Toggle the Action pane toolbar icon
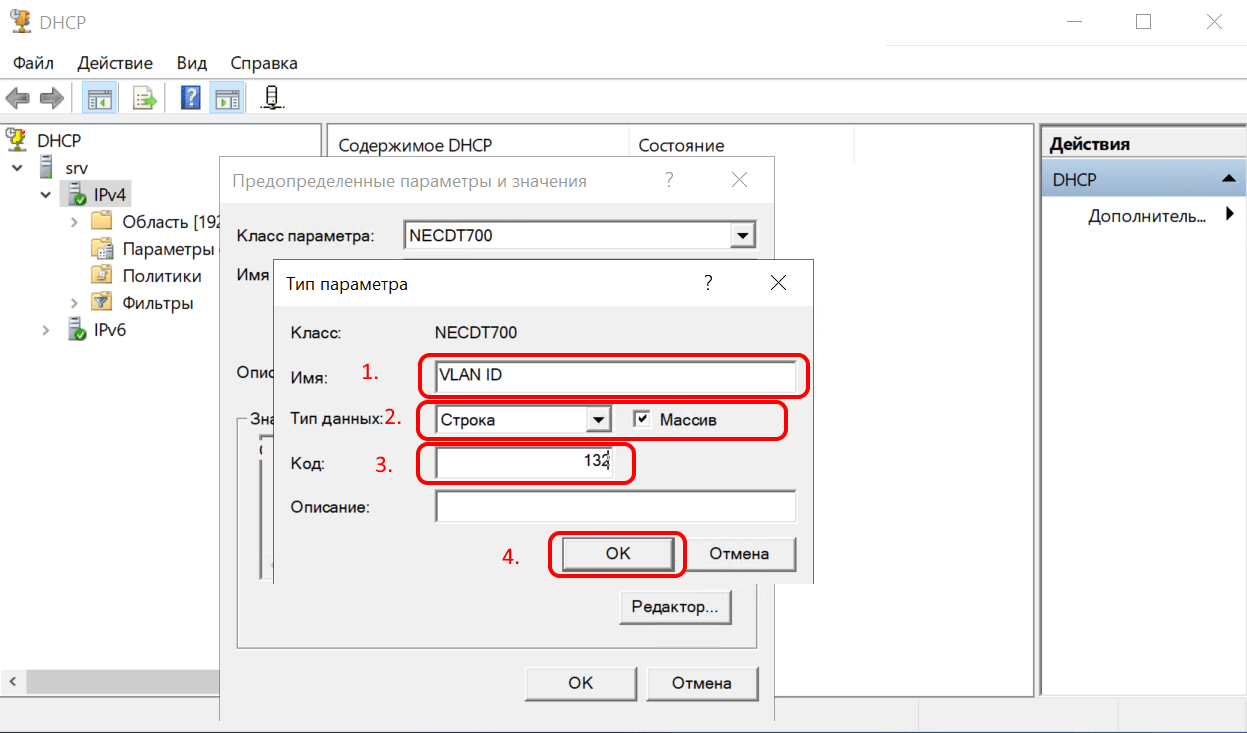Viewport: 1247px width, 733px height. [x=227, y=98]
